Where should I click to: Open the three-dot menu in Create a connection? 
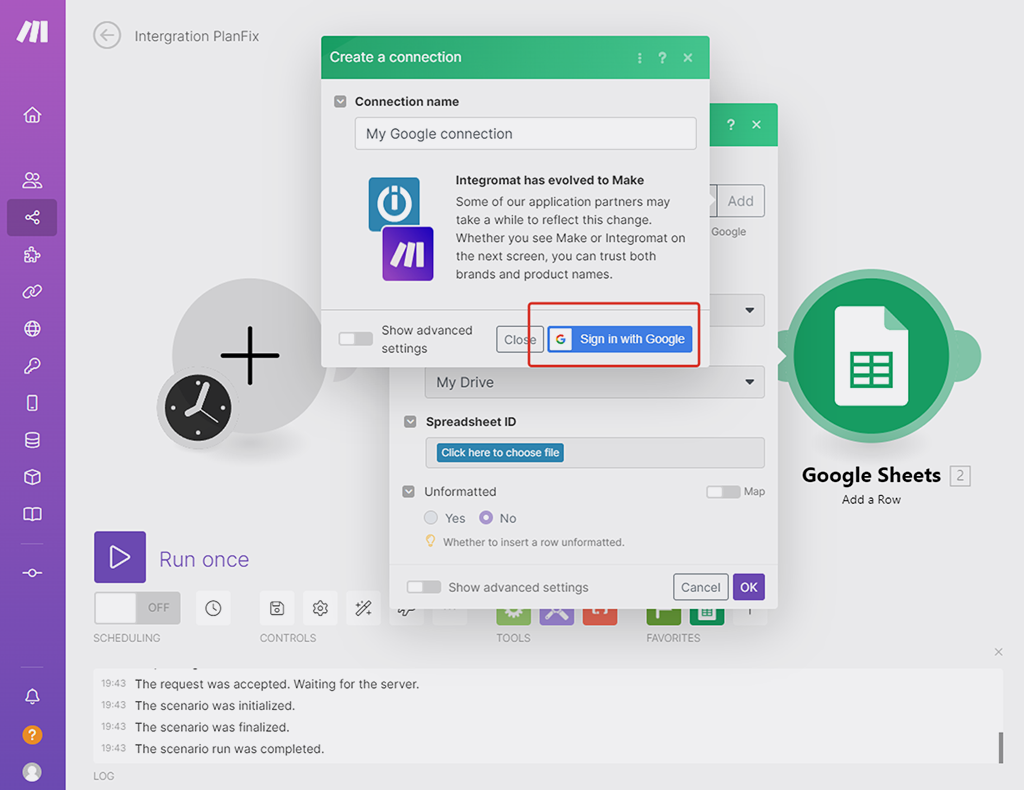click(x=639, y=58)
